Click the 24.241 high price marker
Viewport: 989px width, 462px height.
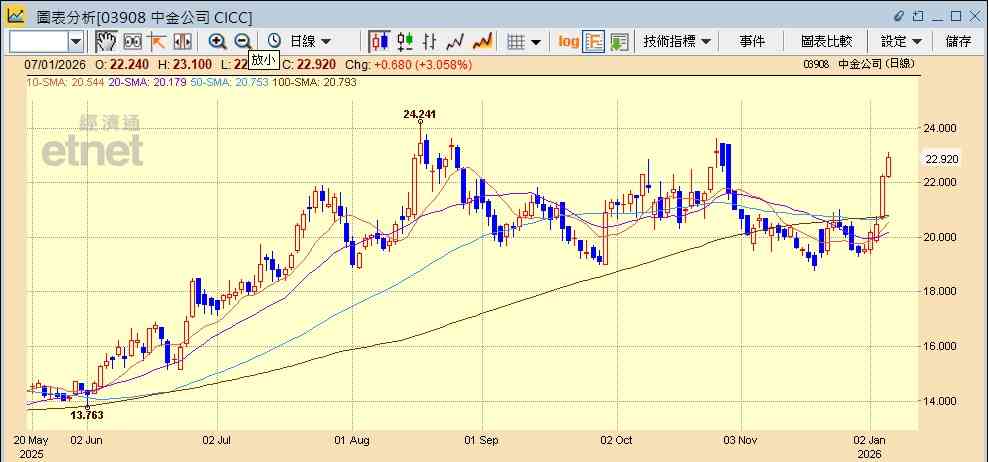point(419,114)
